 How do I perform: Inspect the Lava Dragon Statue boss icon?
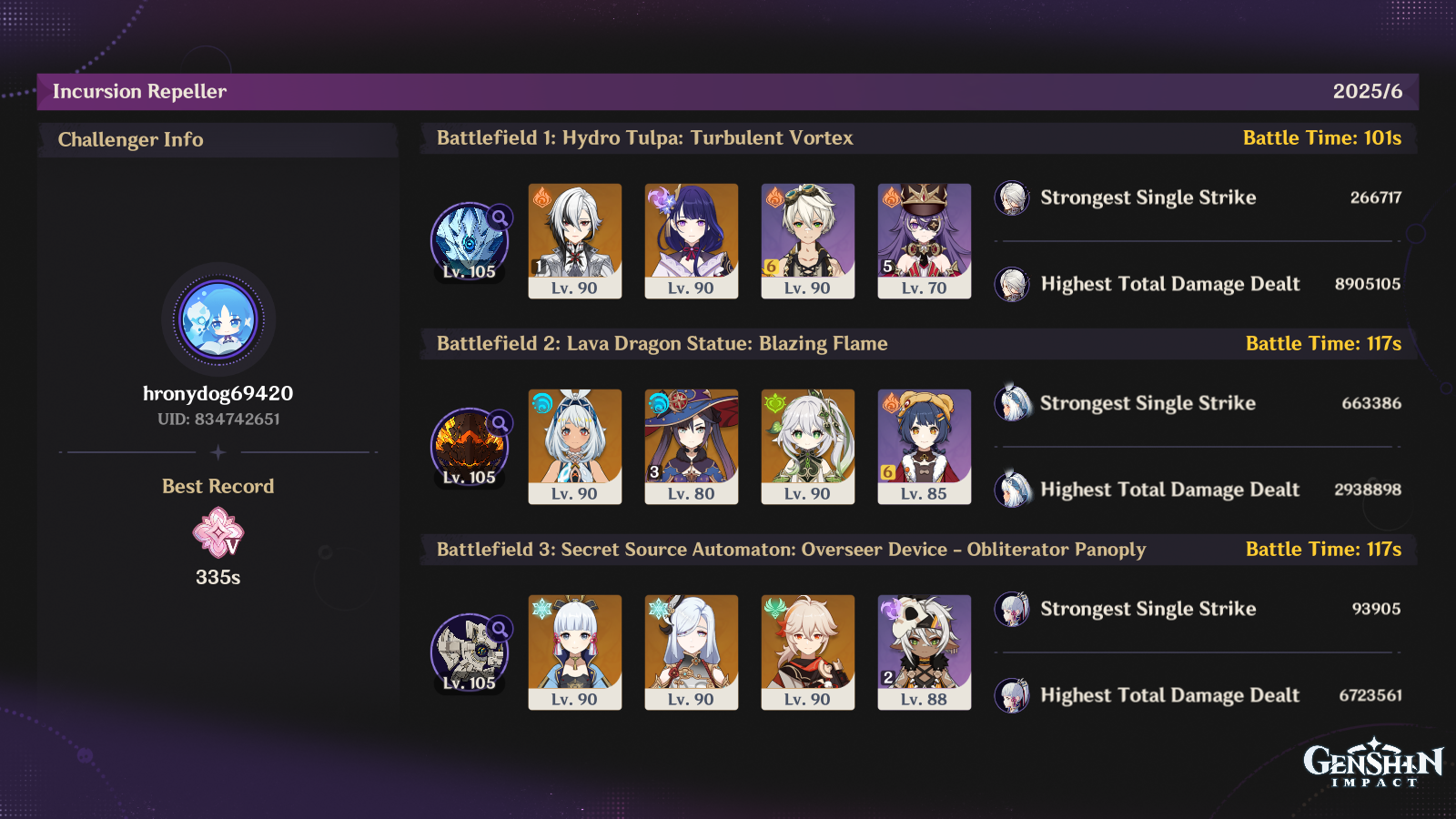[470, 447]
